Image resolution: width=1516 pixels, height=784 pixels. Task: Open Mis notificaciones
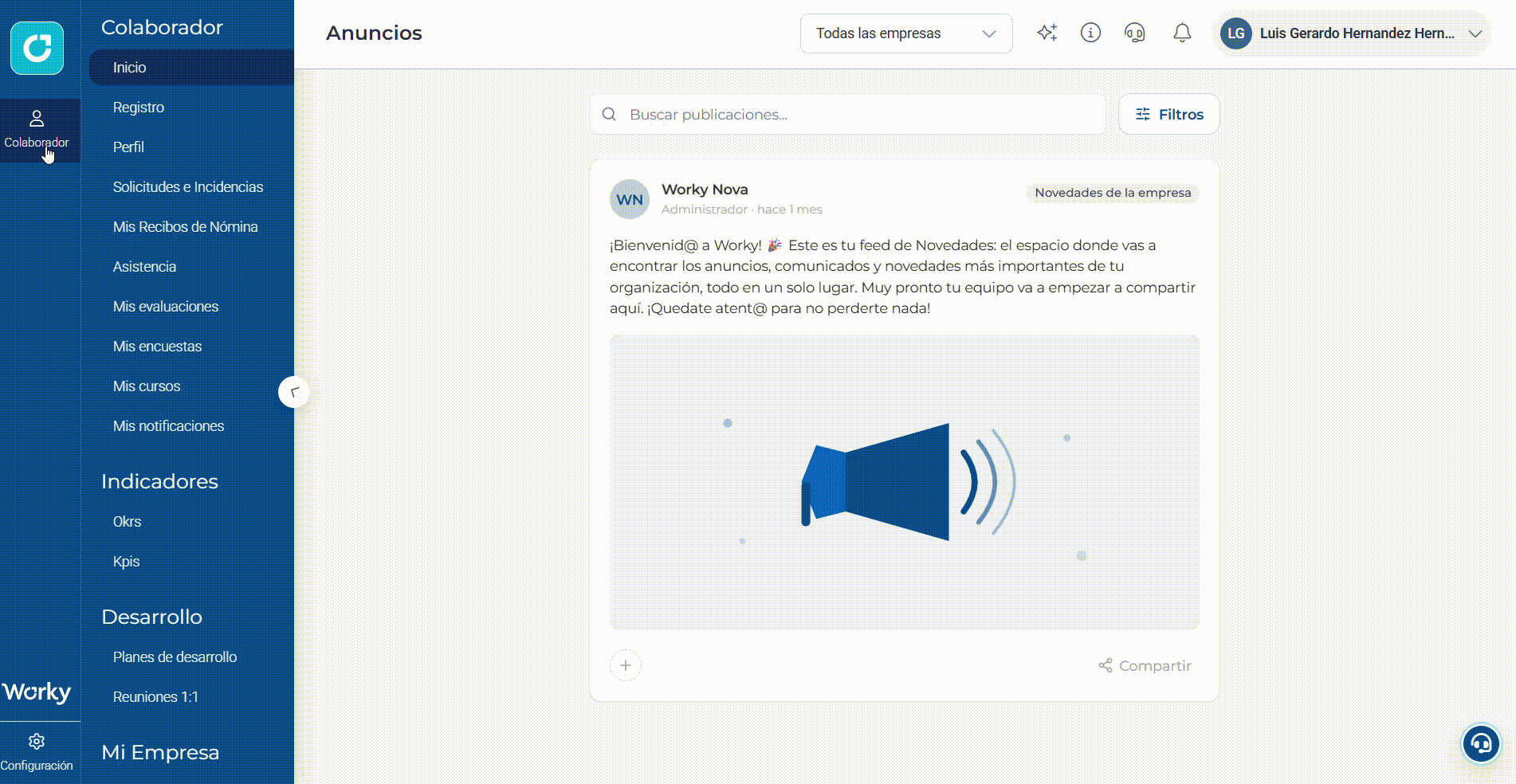[168, 425]
